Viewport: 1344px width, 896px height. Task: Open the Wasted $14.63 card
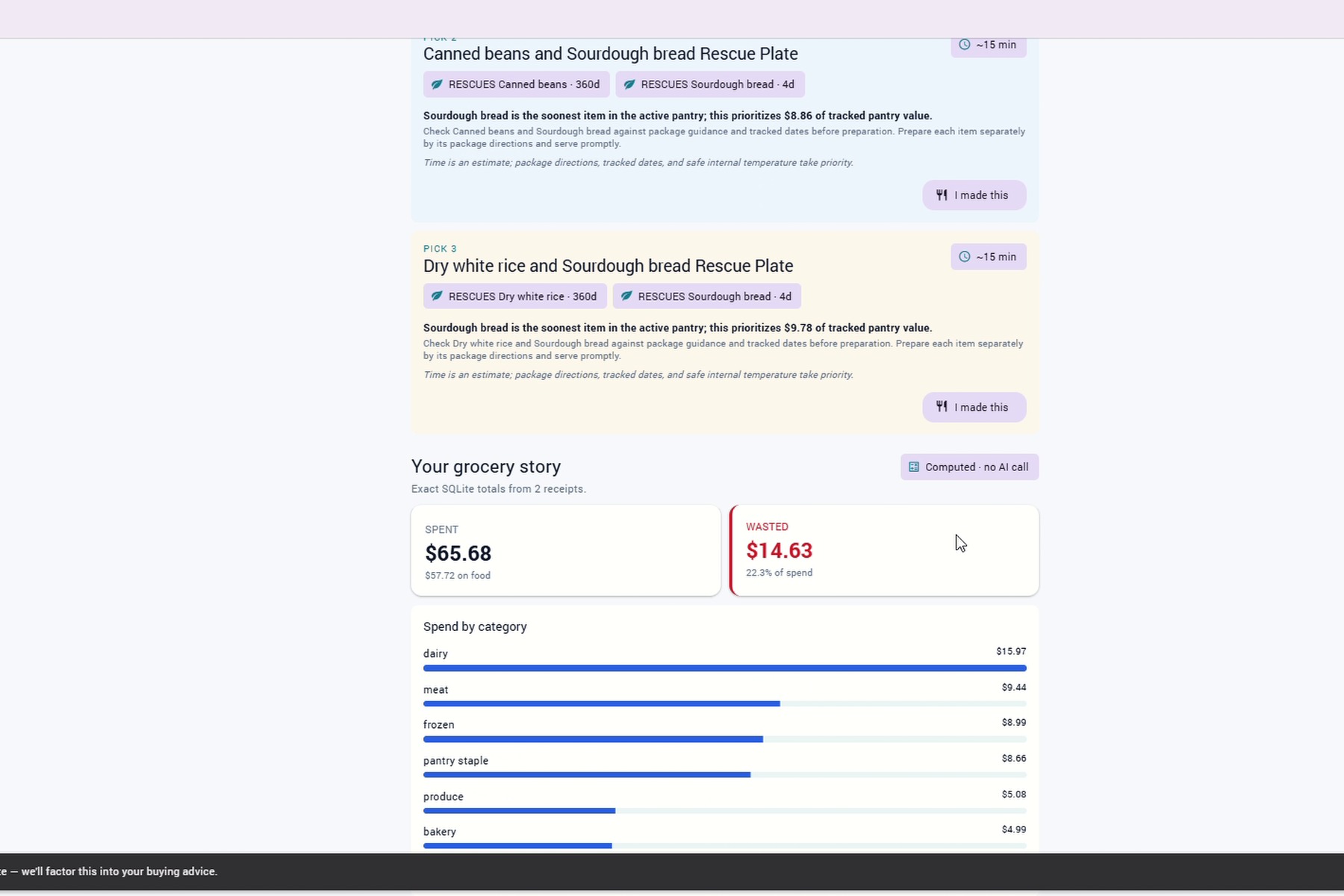tap(884, 550)
